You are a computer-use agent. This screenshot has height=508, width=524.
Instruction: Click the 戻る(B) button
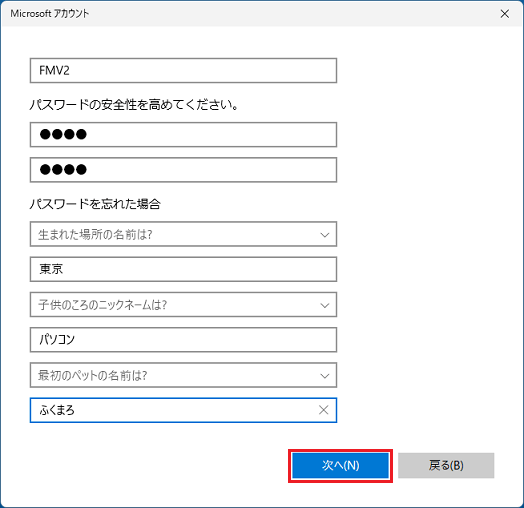[x=446, y=465]
